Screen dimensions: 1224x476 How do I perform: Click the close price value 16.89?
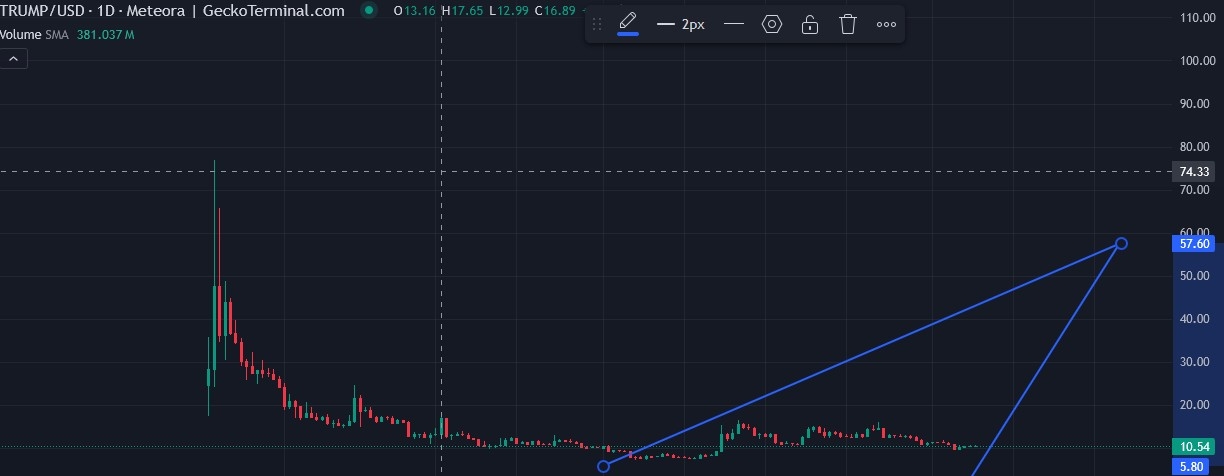(561, 11)
